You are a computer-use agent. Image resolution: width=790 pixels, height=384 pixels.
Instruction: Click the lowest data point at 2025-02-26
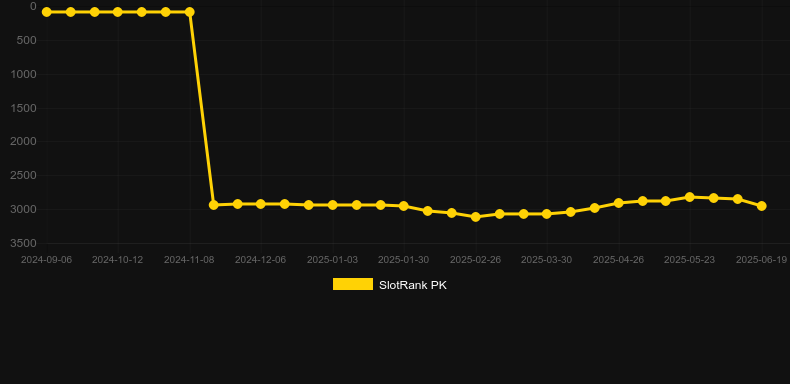pos(476,217)
